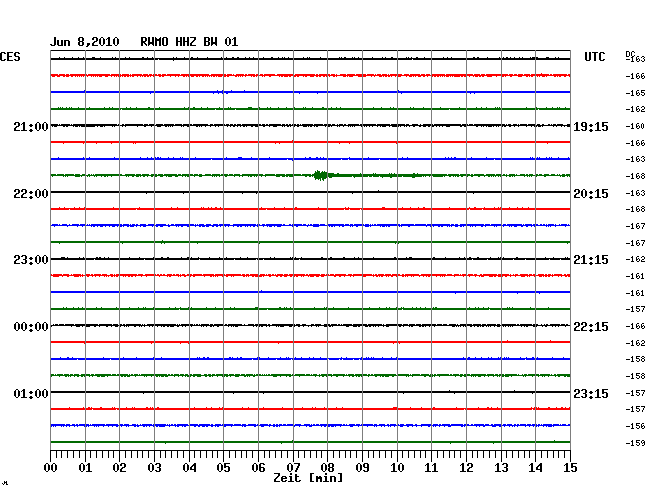Screen dimensions: 650x494
Task: Click the 20:15 UTC time label
Action: point(591,194)
